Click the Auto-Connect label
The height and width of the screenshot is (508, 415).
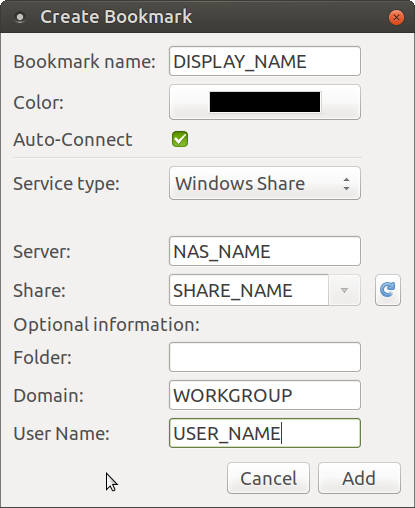(73, 139)
